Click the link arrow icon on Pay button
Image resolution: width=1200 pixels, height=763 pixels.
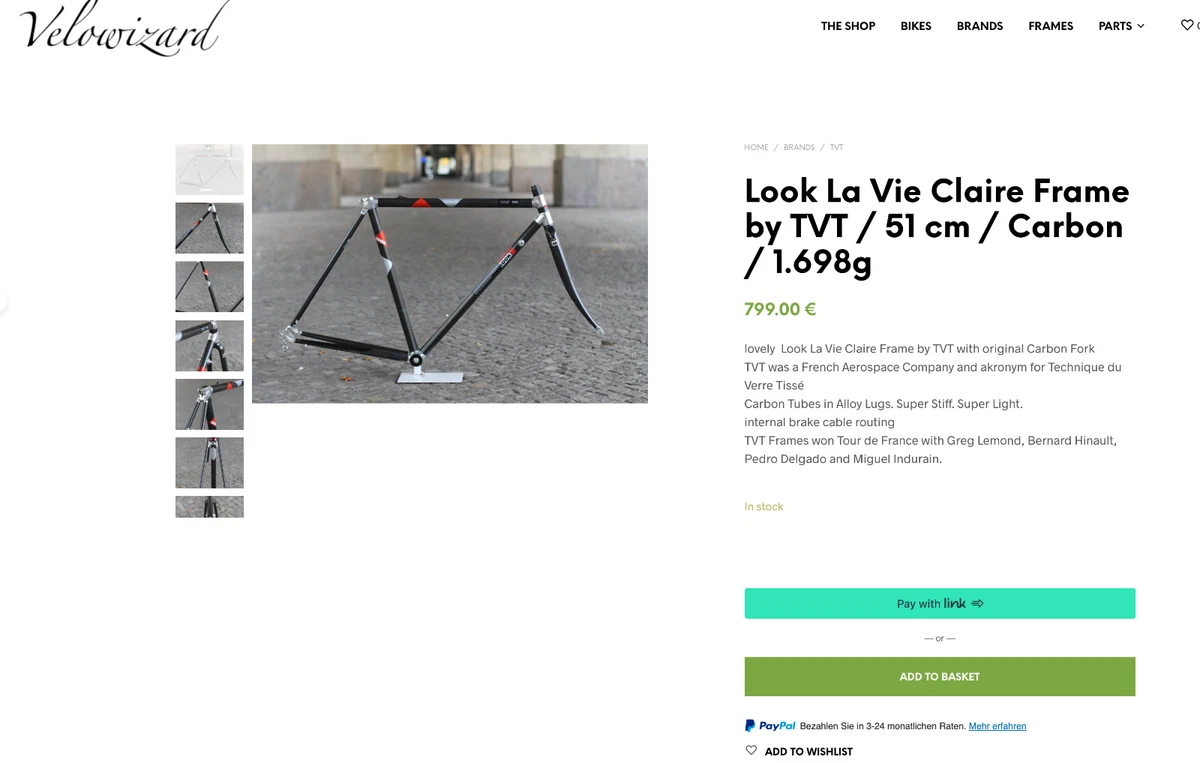click(x=977, y=603)
